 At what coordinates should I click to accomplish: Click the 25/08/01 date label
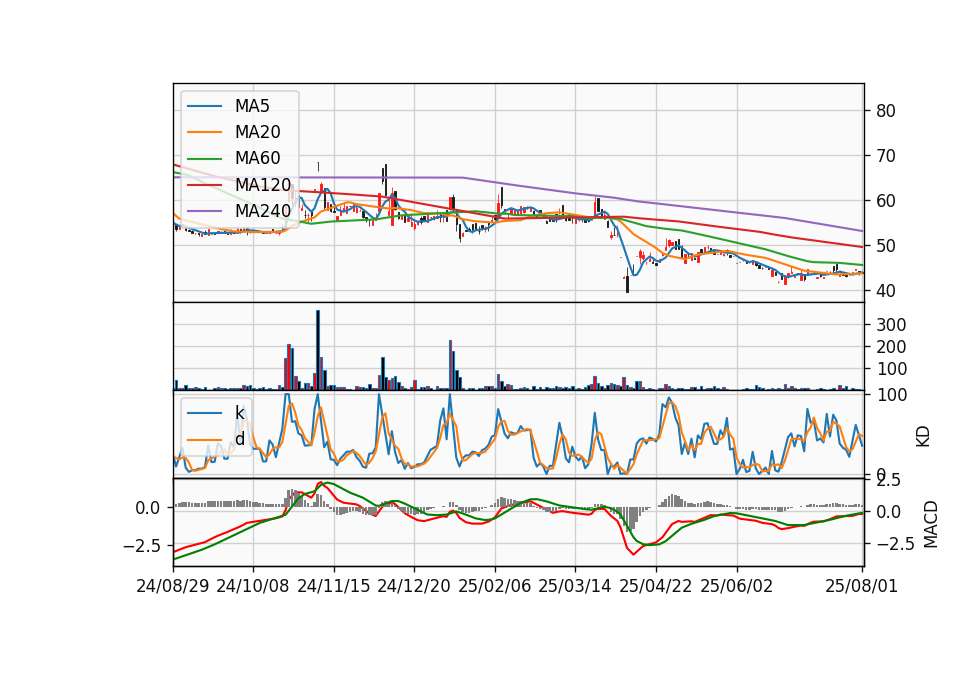(861, 586)
